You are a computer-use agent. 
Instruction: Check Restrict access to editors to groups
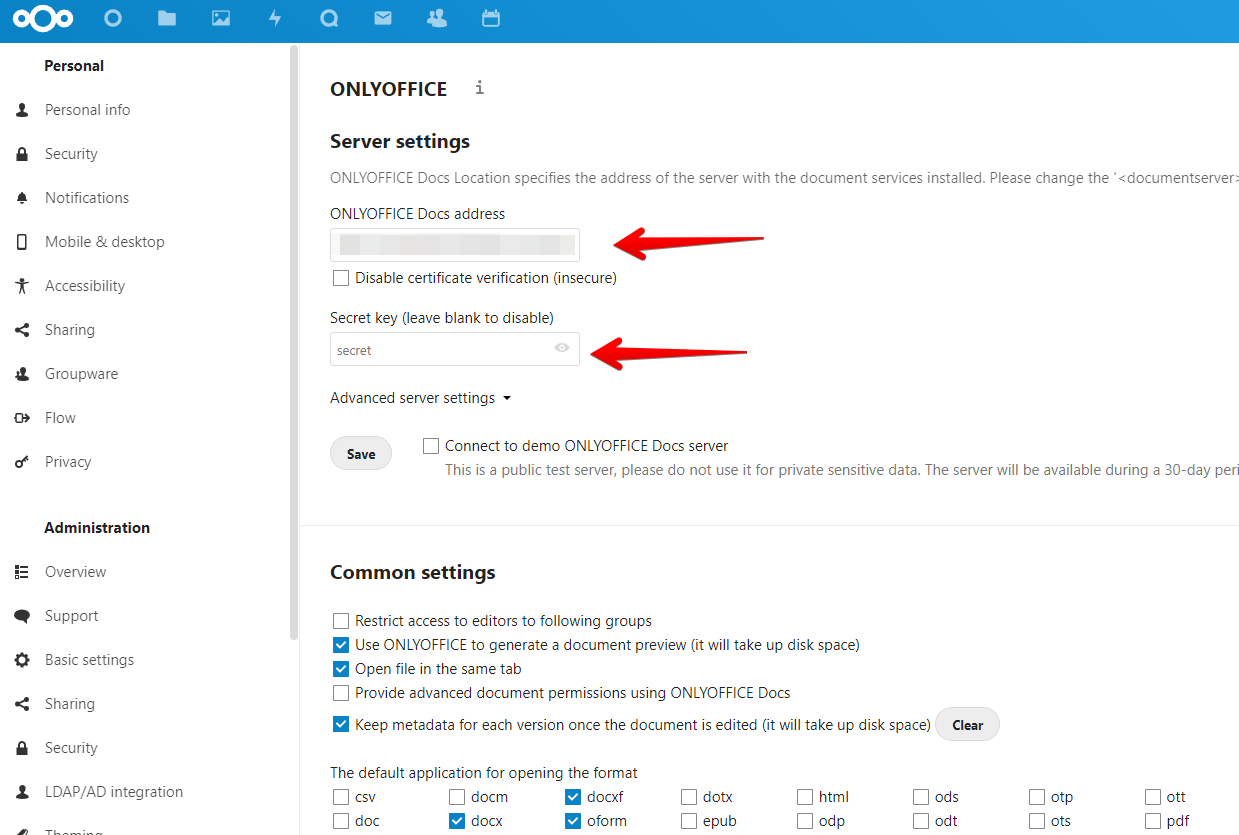pyautogui.click(x=341, y=621)
